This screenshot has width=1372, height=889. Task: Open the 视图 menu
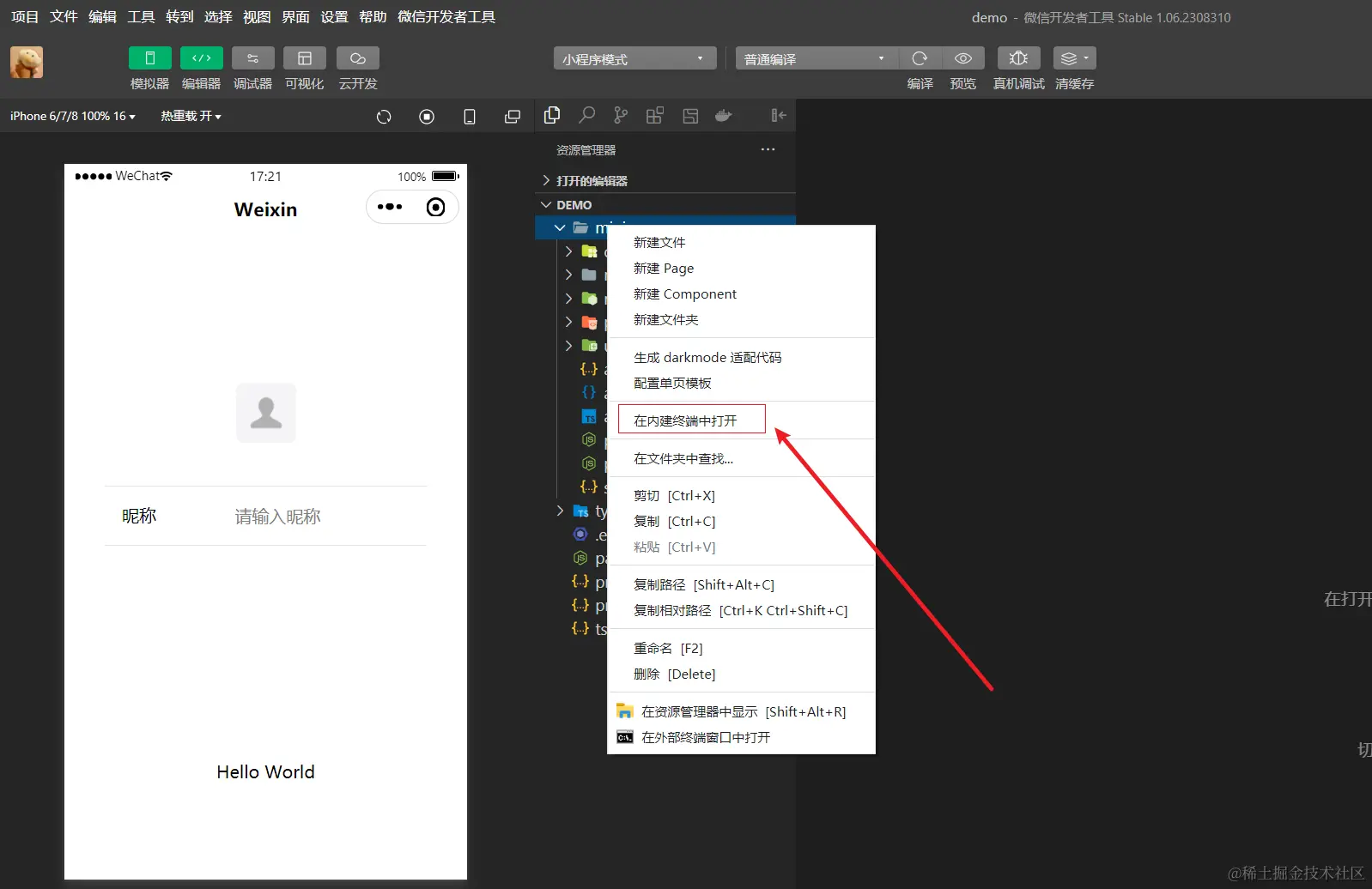[257, 17]
